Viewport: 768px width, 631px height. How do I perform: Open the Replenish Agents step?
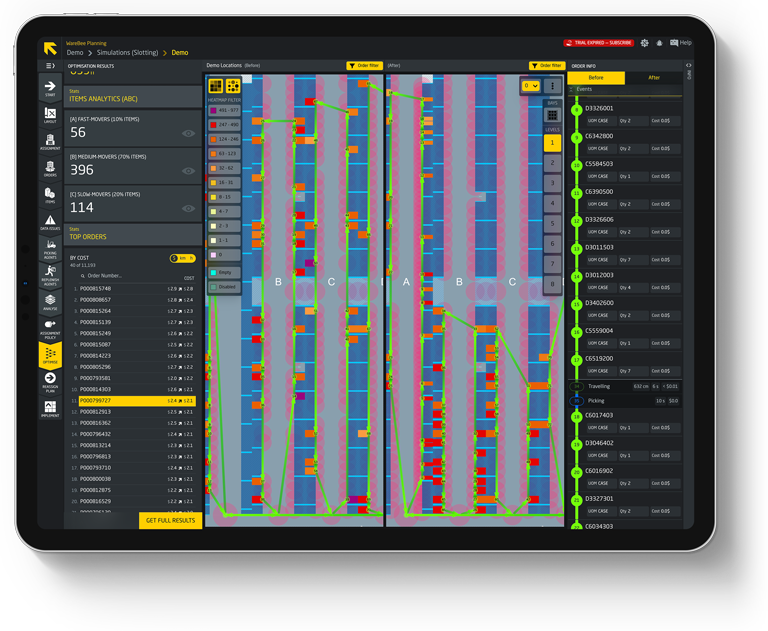click(50, 276)
